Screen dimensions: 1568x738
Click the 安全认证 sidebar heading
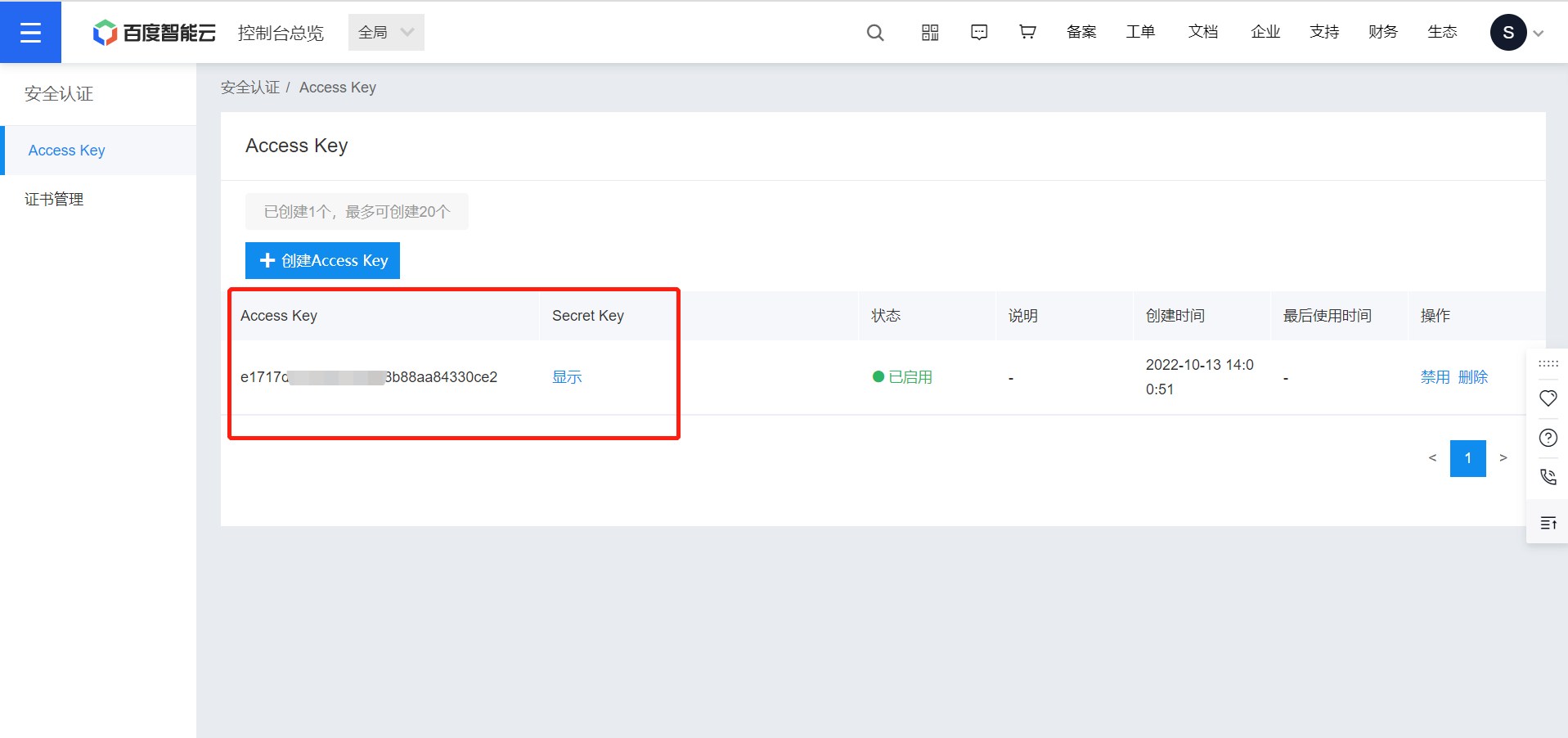click(59, 94)
